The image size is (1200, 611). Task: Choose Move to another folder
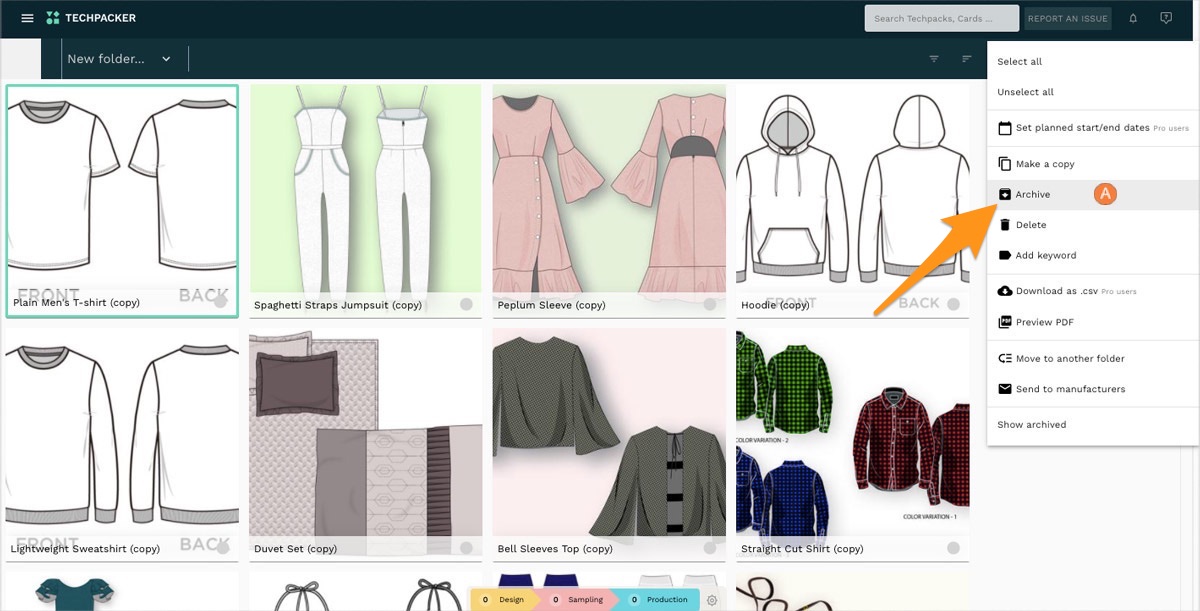tap(1093, 358)
